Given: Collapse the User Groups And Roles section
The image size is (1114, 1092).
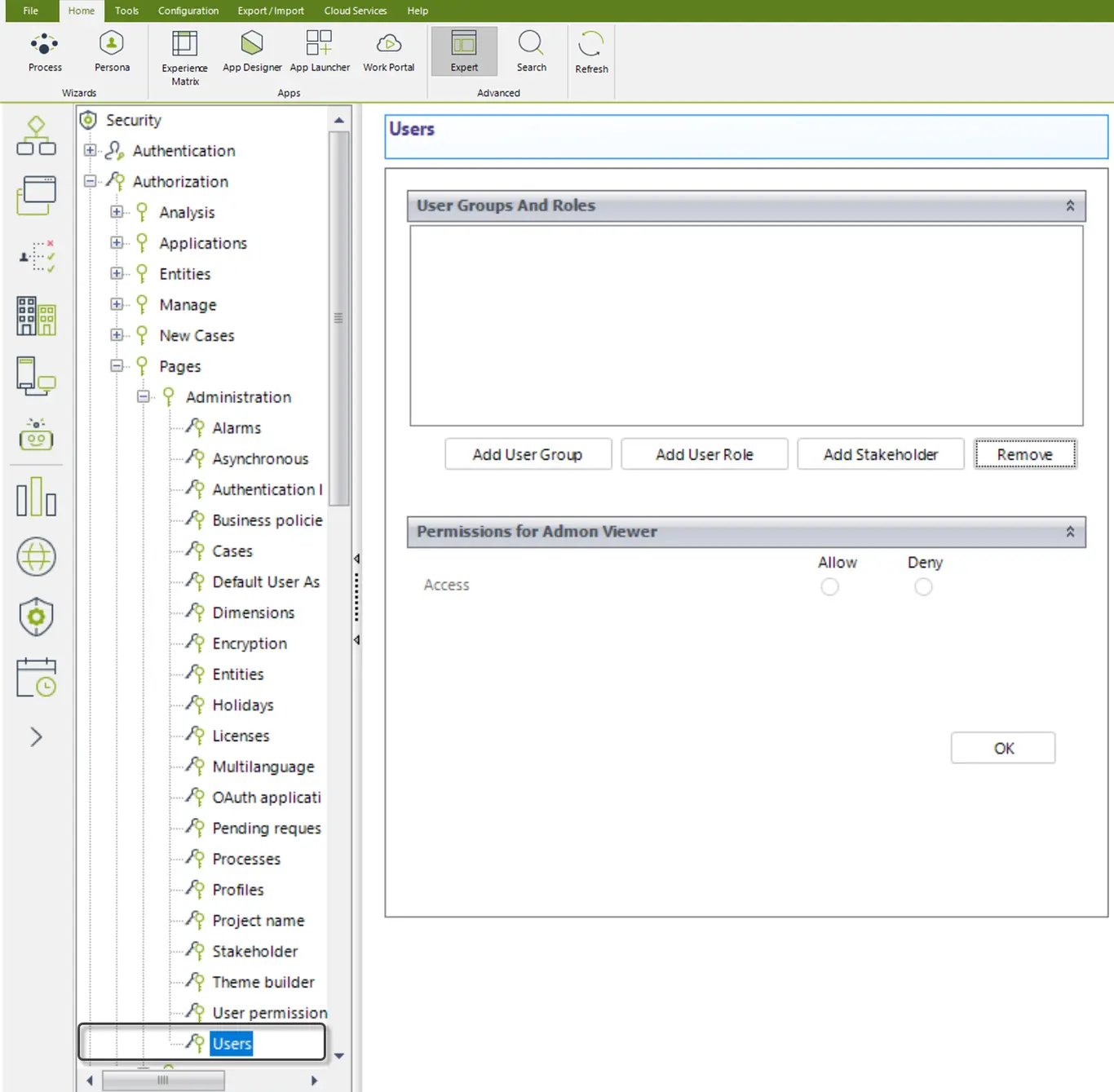Looking at the screenshot, I should 1070,206.
